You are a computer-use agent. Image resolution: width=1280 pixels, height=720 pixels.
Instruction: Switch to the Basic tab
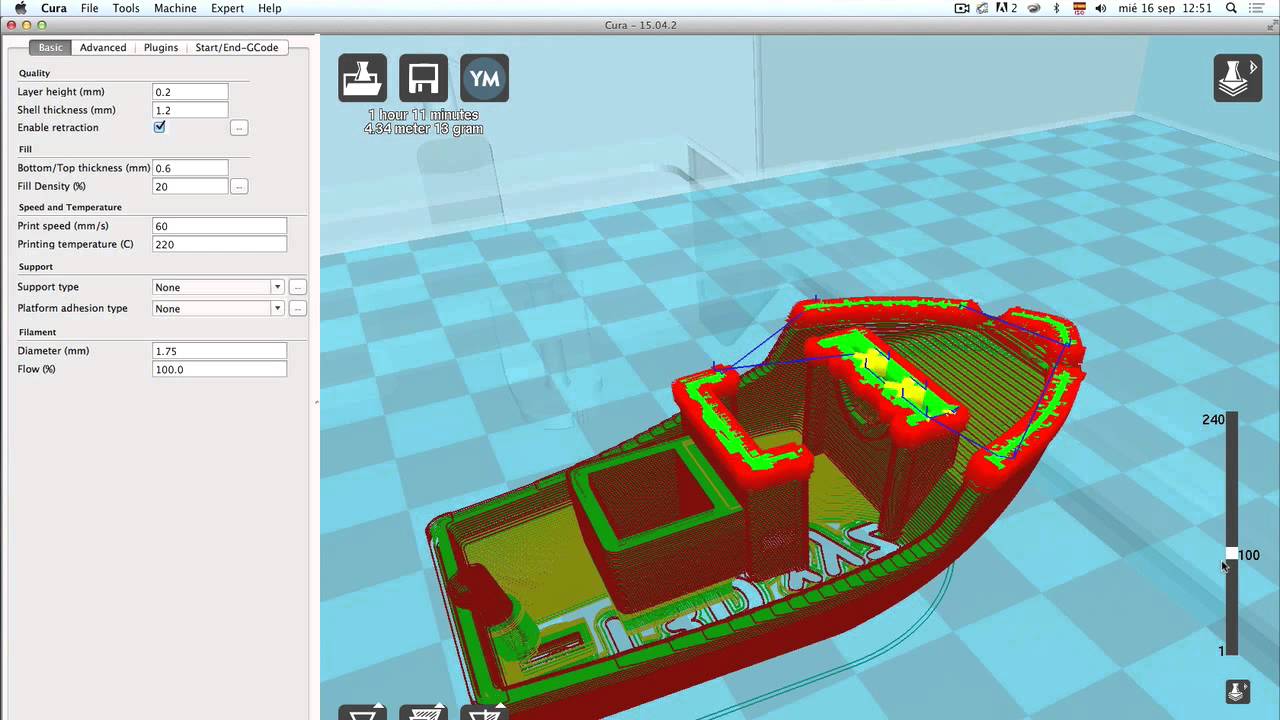point(50,47)
